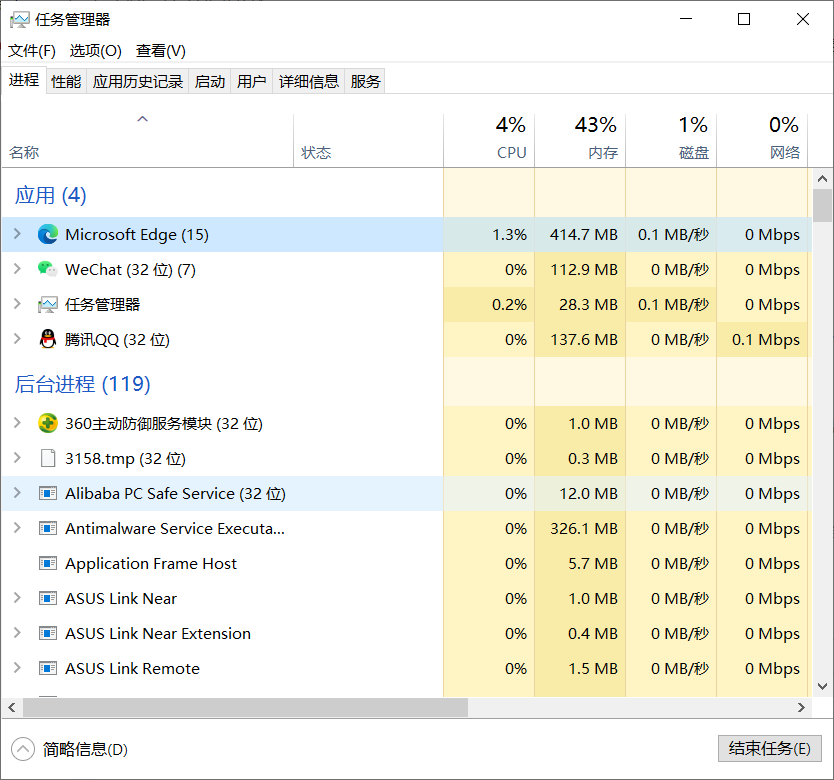
Task: Click the Task Manager title bar icon
Action: (20, 20)
